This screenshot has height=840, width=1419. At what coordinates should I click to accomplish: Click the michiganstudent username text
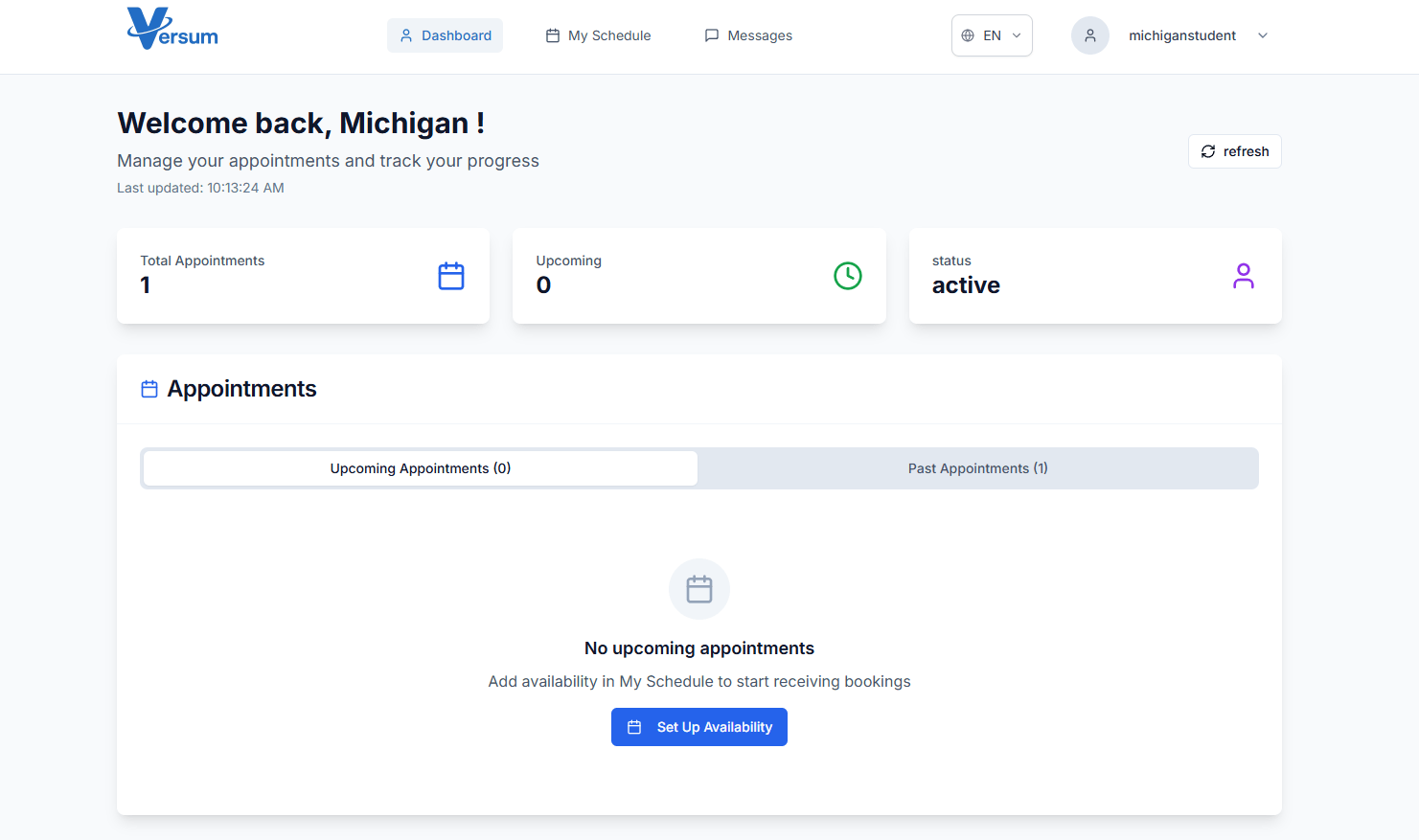1182,35
